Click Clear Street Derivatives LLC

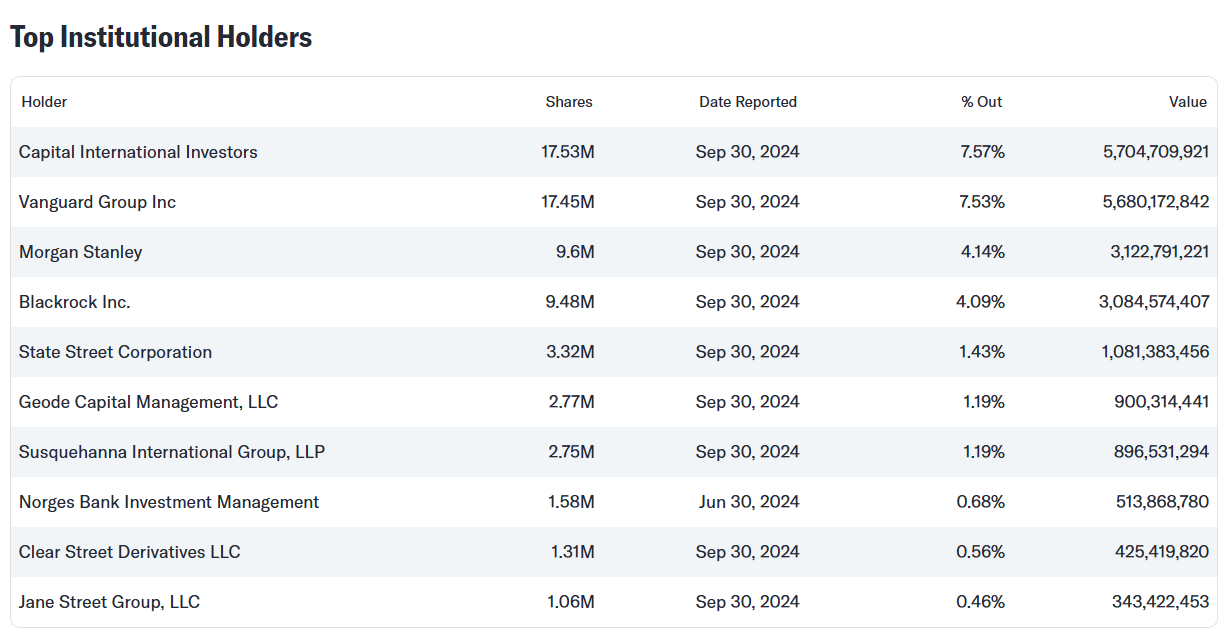(x=129, y=552)
